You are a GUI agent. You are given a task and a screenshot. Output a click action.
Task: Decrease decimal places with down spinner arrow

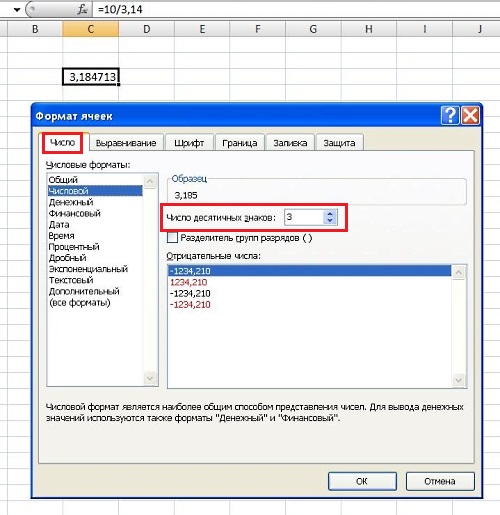[x=330, y=220]
